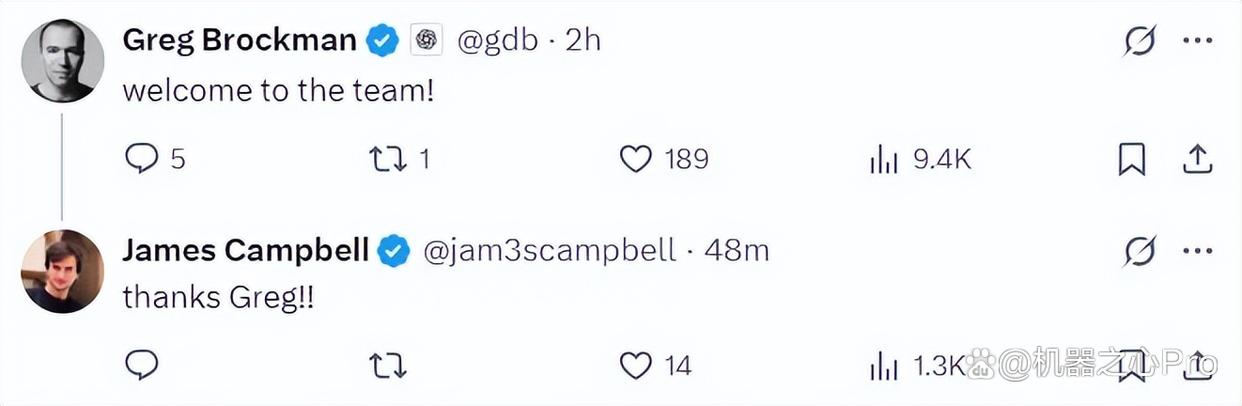Open James Campbell's profile picture
1242x406 pixels.
[x=62, y=271]
